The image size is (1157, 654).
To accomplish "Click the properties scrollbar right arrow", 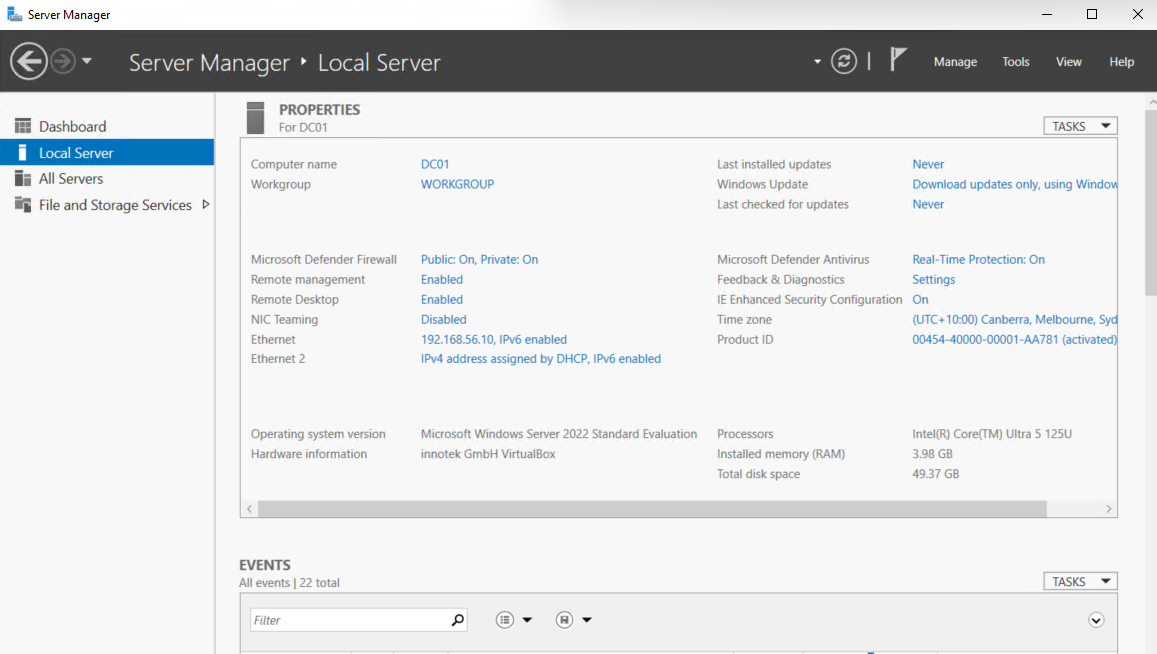I will [x=1108, y=509].
